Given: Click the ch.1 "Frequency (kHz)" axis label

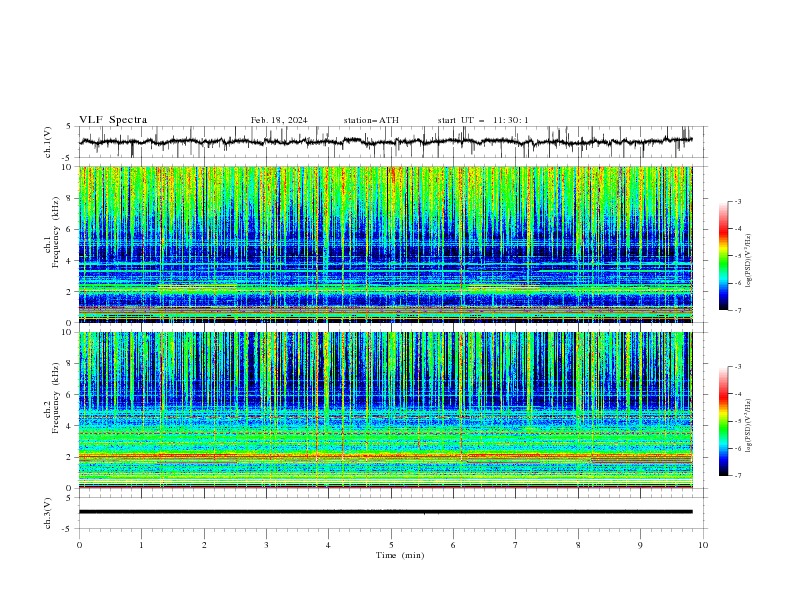Looking at the screenshot, I should click(x=56, y=232).
